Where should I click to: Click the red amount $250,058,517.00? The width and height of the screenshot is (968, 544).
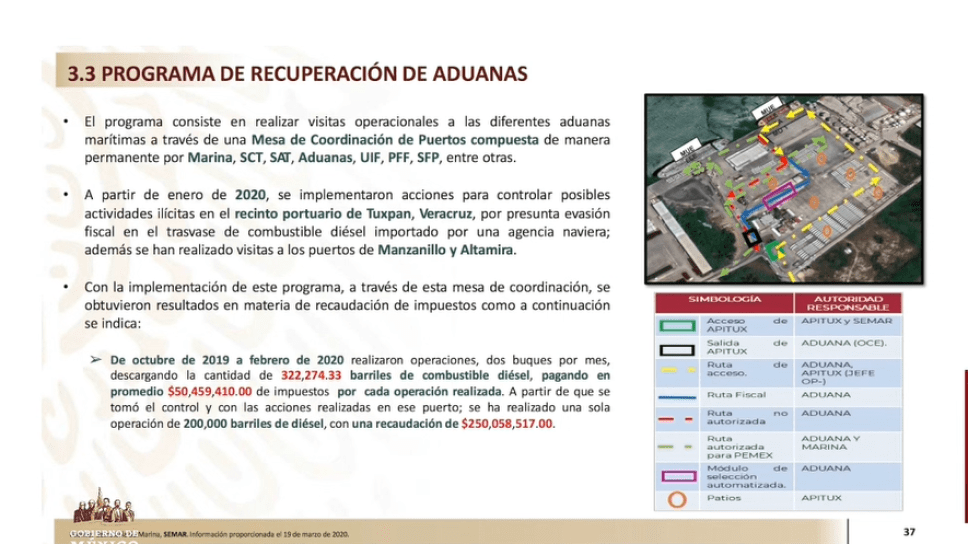508,424
